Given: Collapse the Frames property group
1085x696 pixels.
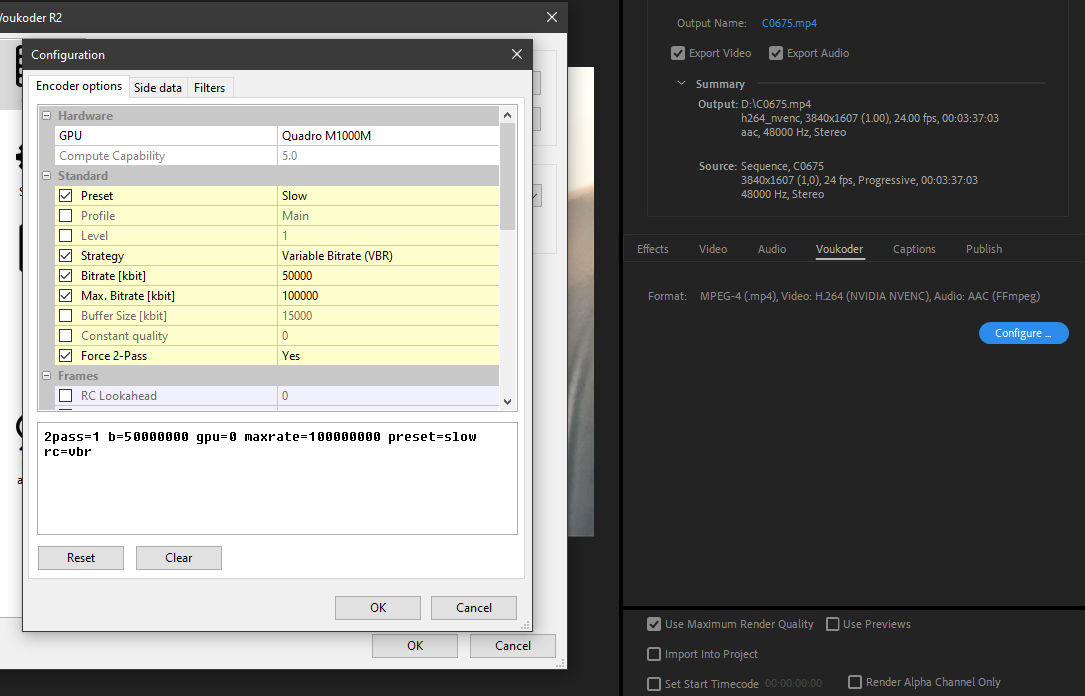Looking at the screenshot, I should (x=47, y=376).
